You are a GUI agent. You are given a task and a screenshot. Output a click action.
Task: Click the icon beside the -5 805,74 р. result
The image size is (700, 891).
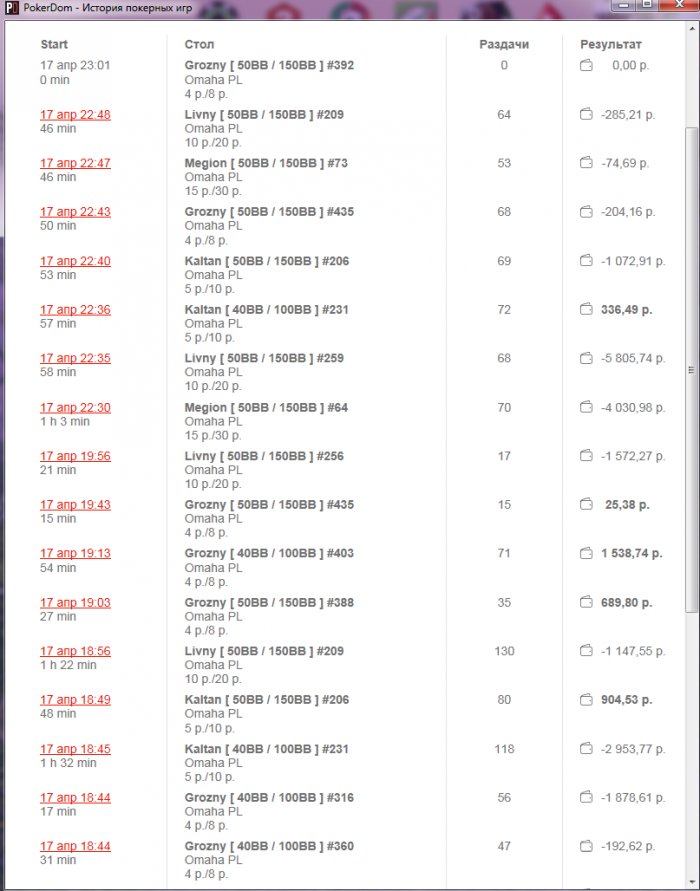(587, 359)
